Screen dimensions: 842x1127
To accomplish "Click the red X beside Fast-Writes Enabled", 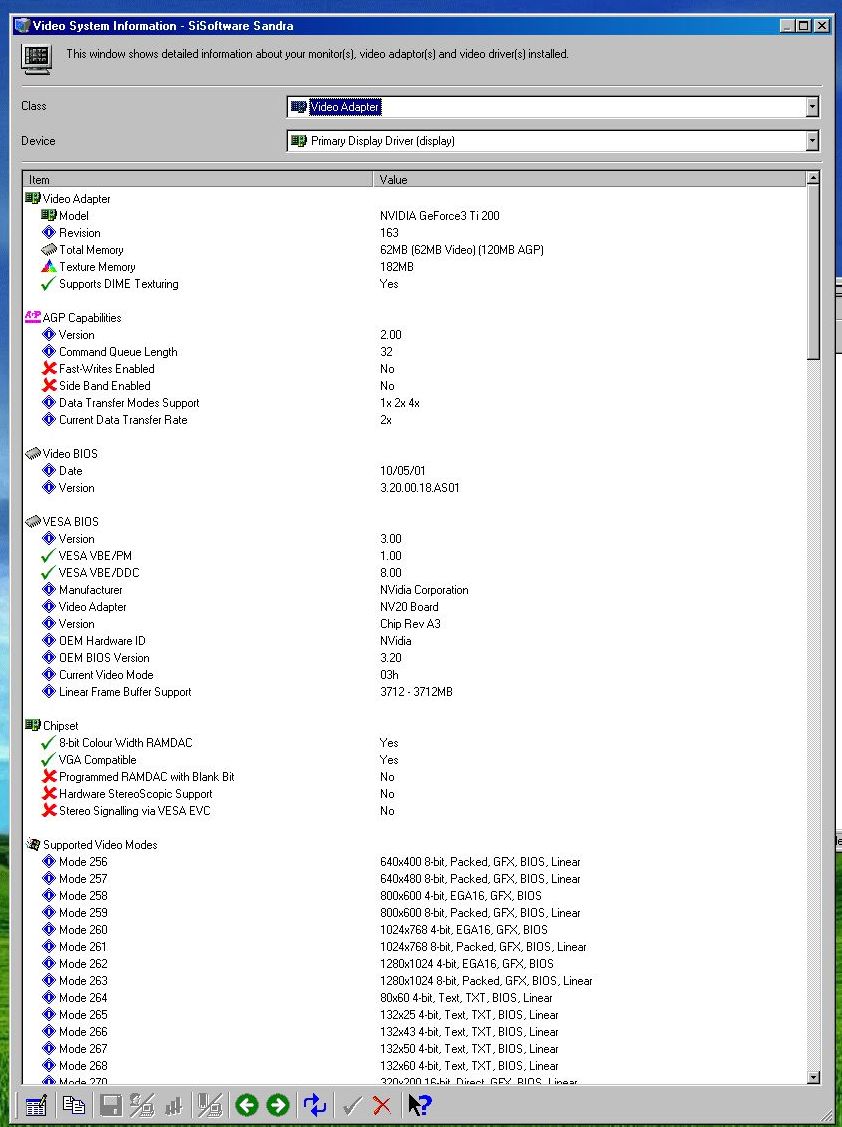I will 49,369.
